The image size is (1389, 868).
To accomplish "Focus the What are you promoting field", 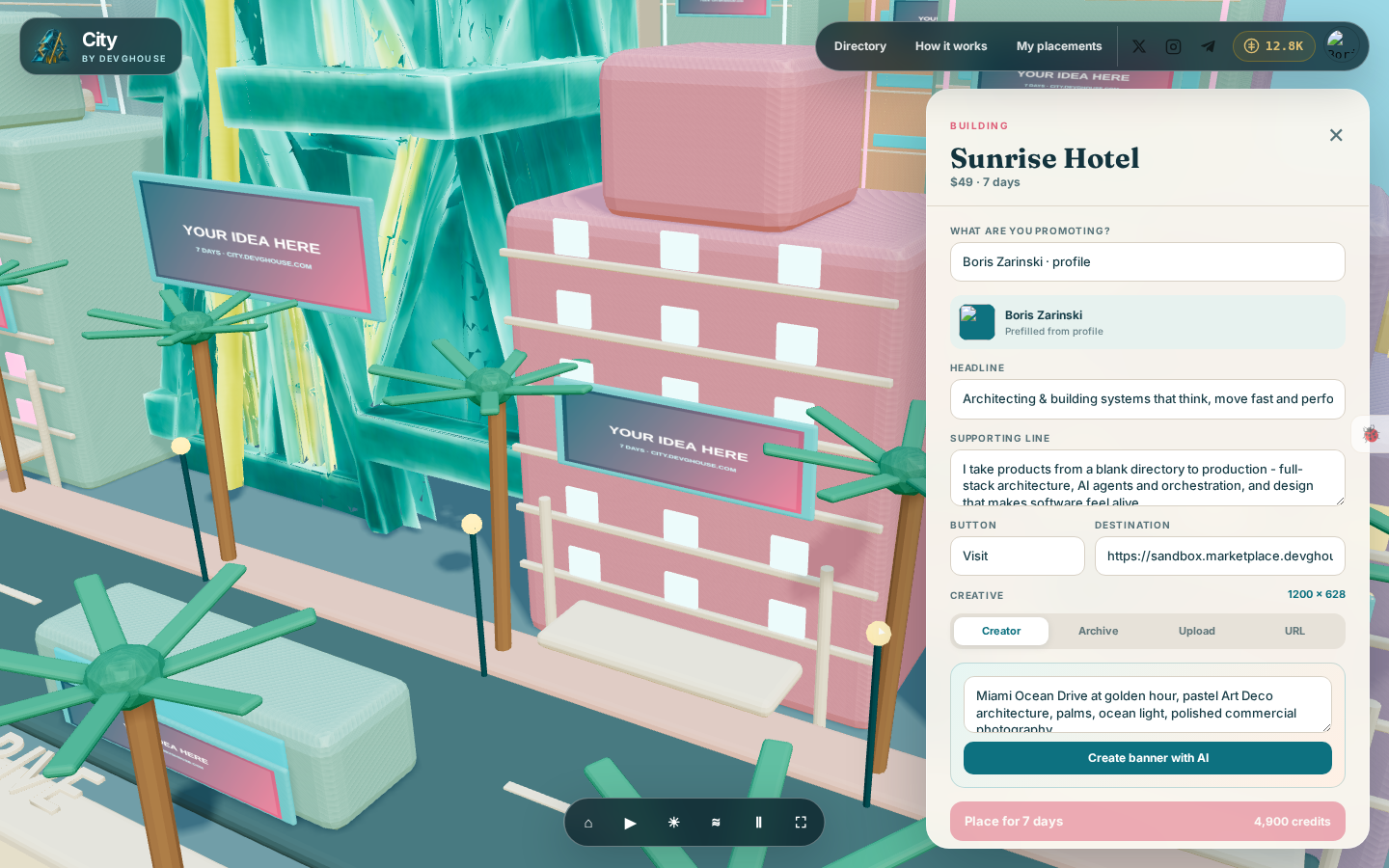I will 1148,262.
